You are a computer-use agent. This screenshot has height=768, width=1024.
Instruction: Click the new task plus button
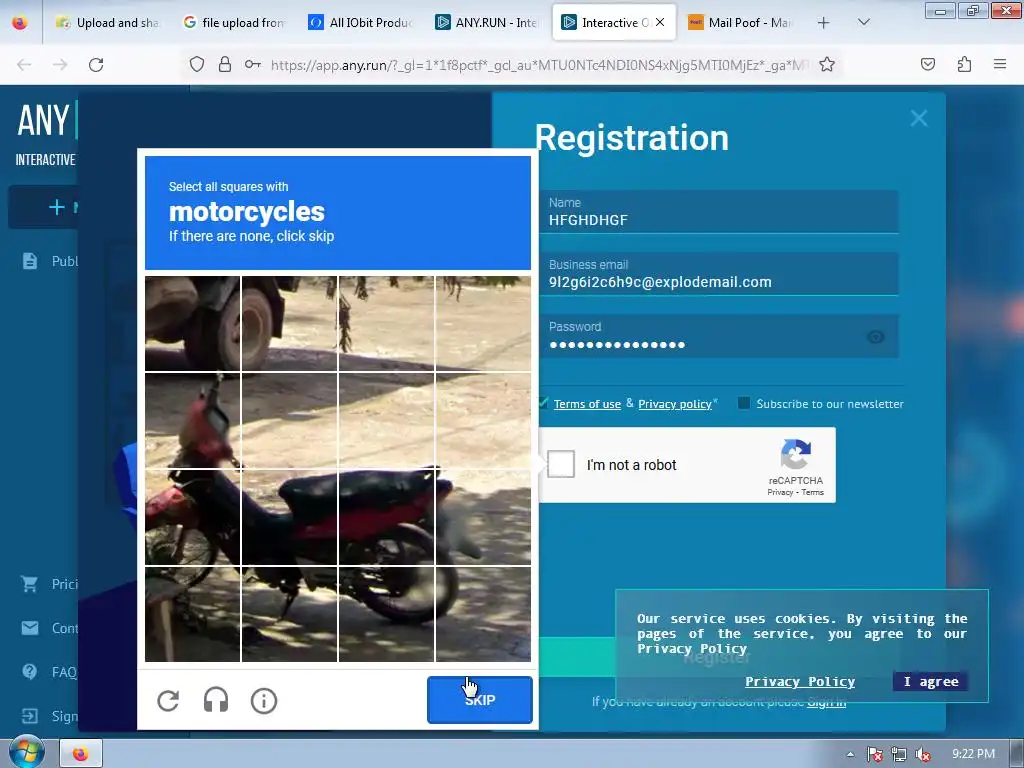[57, 207]
